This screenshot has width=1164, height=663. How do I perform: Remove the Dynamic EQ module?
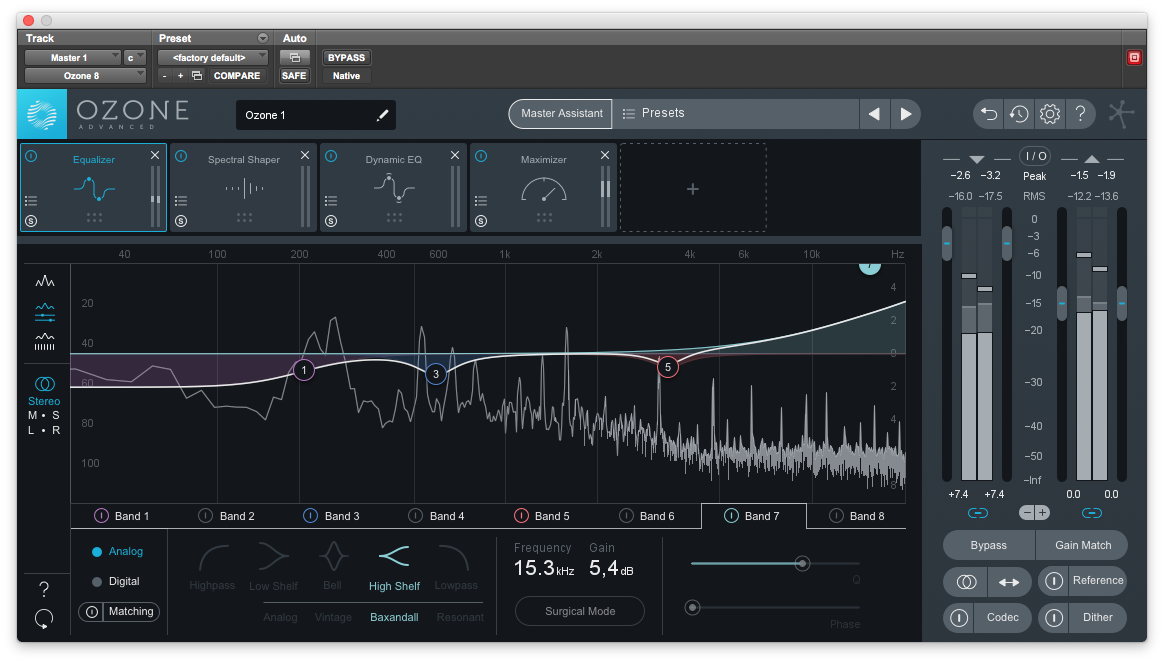point(454,155)
